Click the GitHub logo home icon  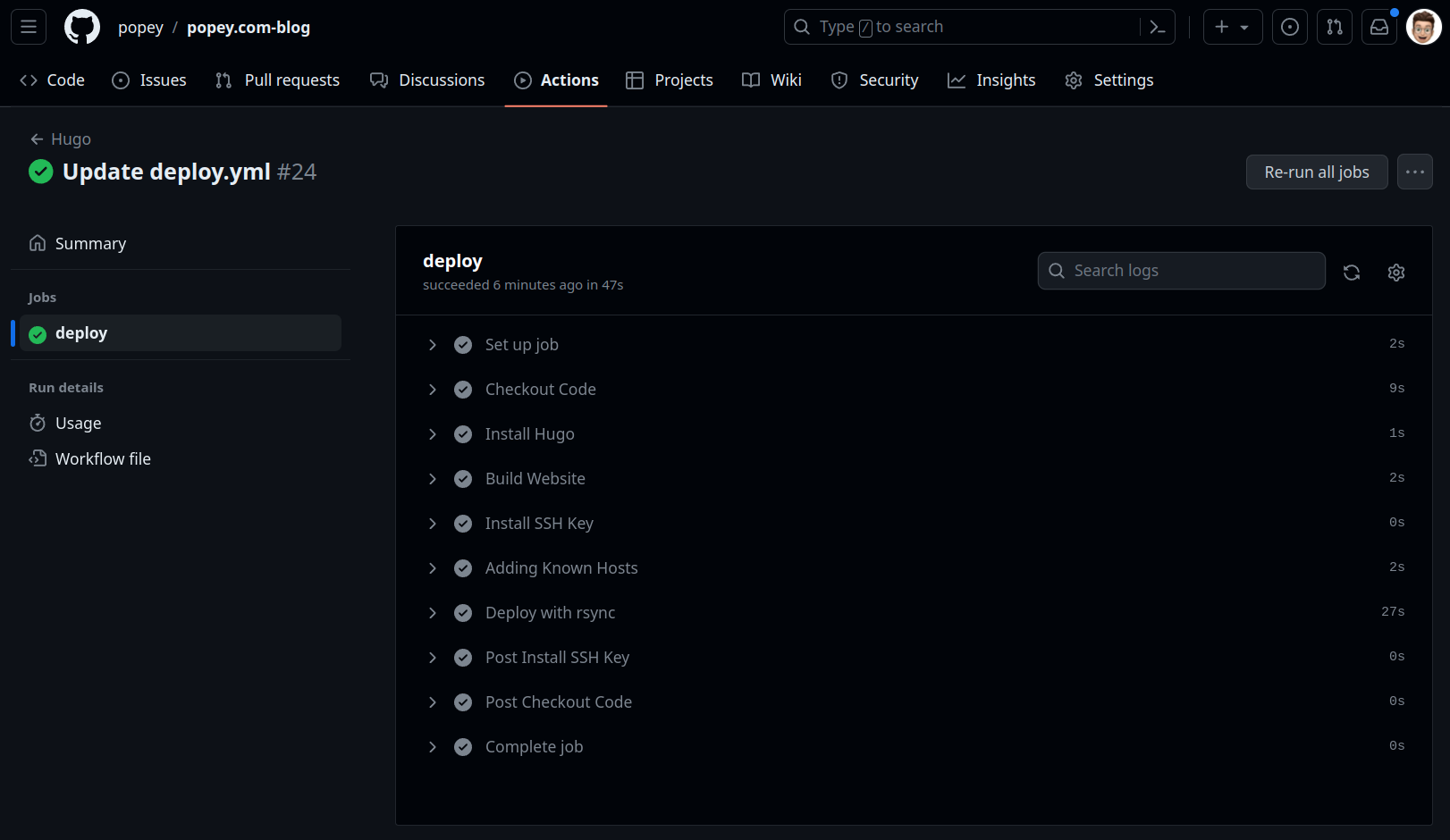click(82, 28)
